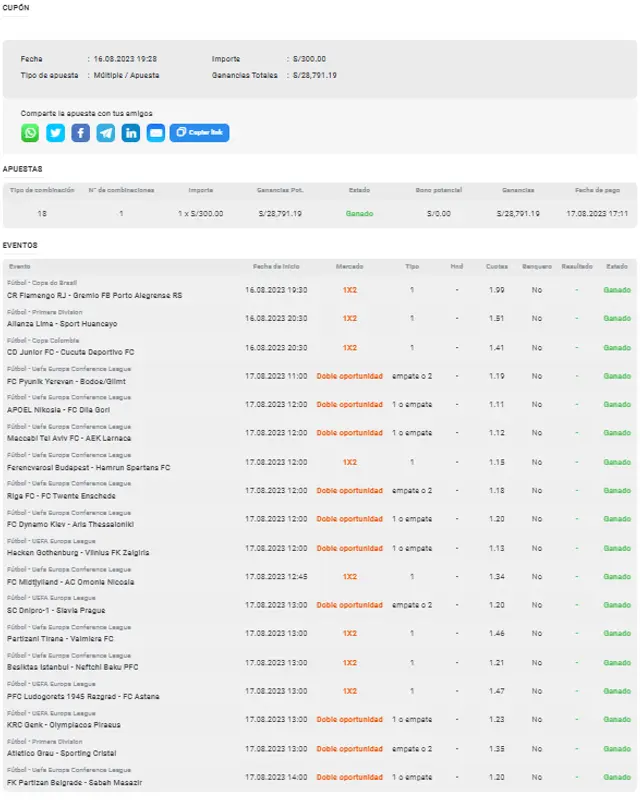Click start time 17.08.2023 12:45
640x800 pixels.
[276, 577]
